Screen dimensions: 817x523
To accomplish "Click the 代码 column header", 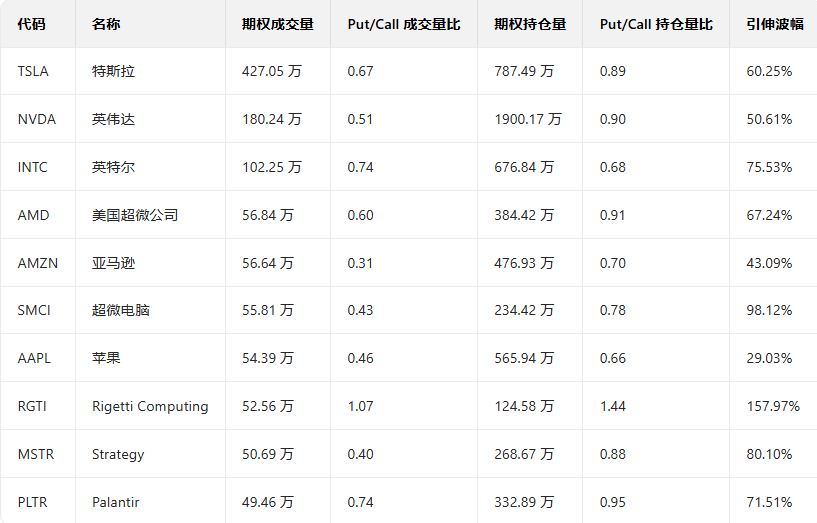I will click(32, 24).
